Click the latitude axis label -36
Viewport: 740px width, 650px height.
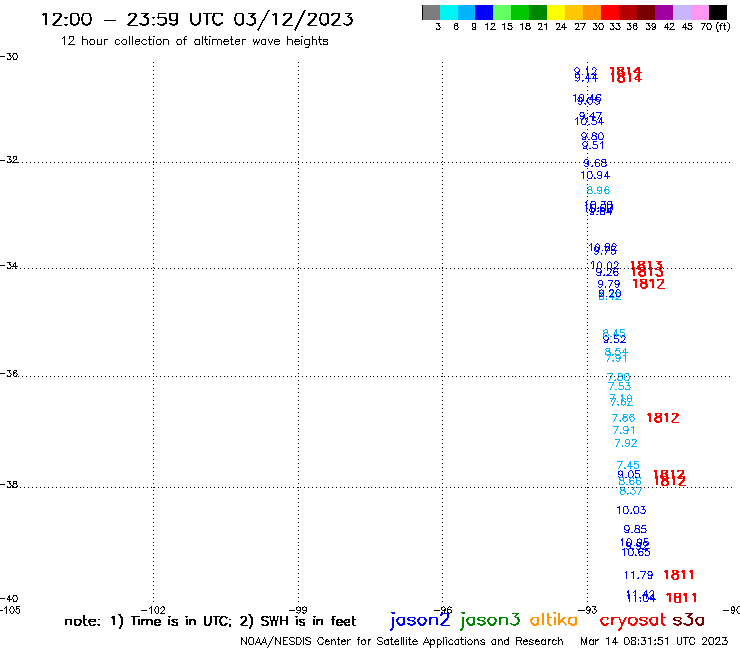pyautogui.click(x=9, y=373)
